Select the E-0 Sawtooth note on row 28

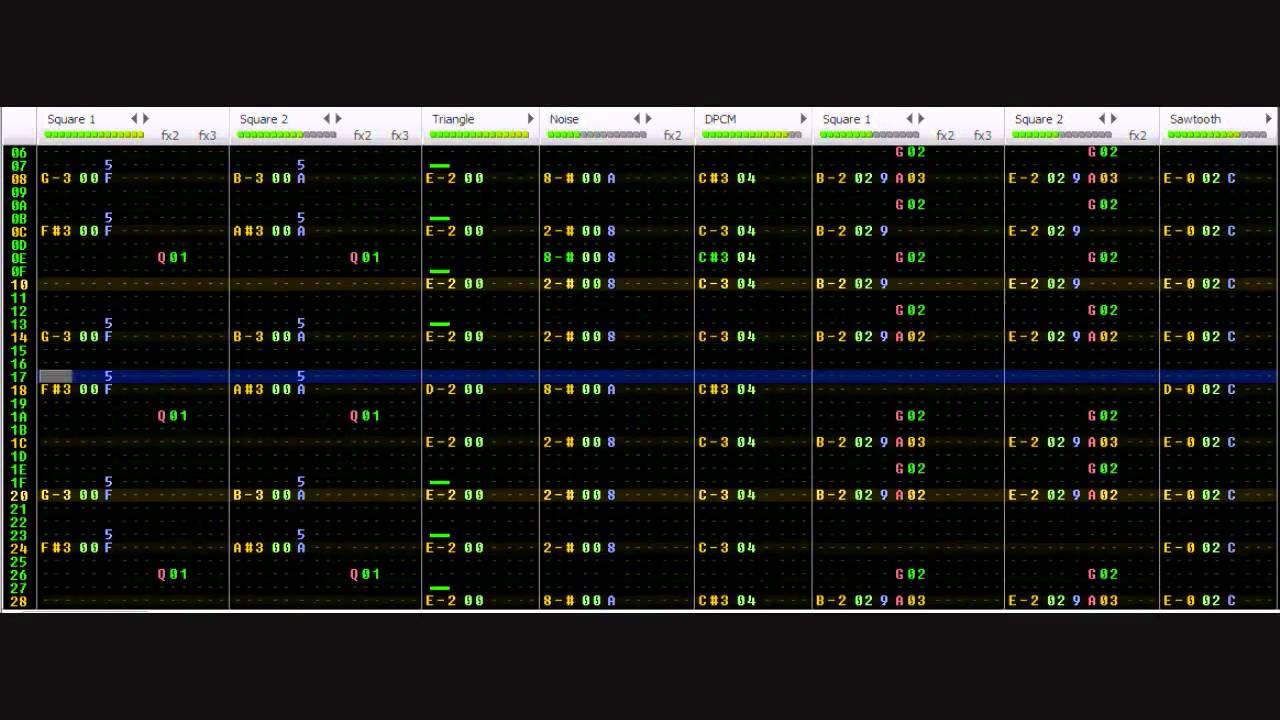tap(1179, 601)
